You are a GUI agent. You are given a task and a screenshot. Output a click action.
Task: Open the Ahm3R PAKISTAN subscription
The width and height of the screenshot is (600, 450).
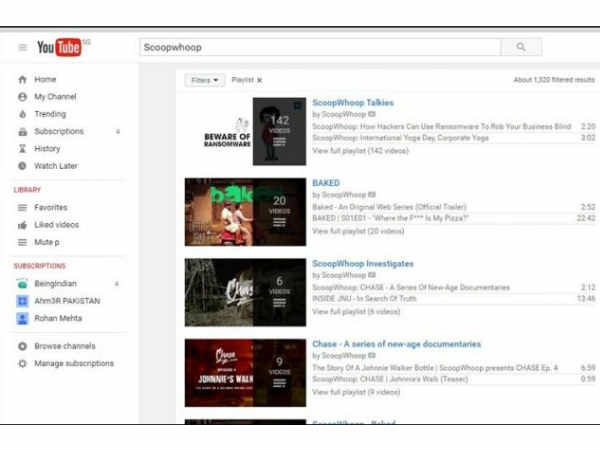tap(67, 301)
